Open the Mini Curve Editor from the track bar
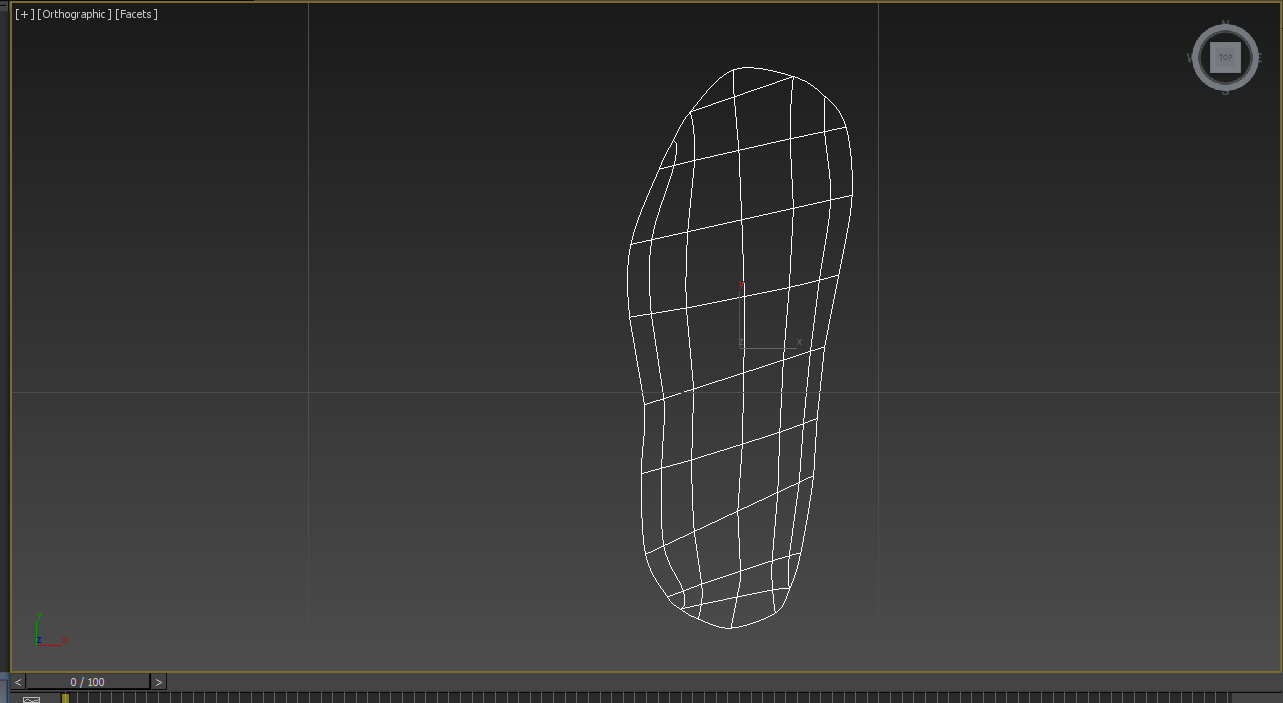Image resolution: width=1283 pixels, height=703 pixels. (30, 697)
